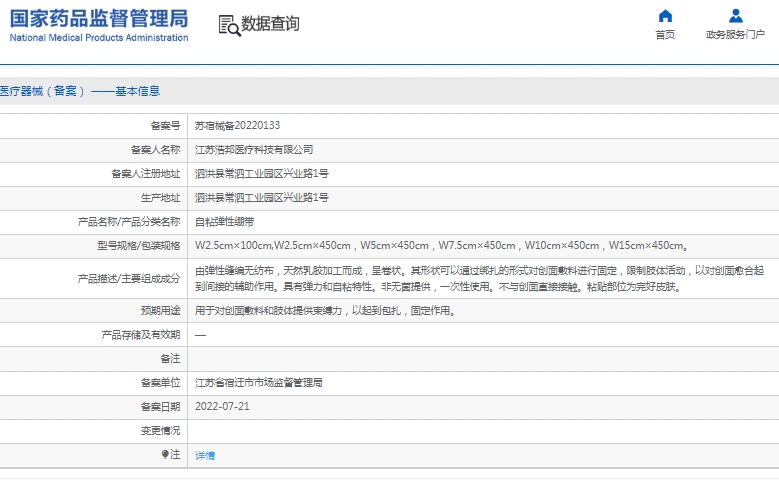The width and height of the screenshot is (779, 484).
Task: Select the value 苏宿械备20220133
Action: (x=237, y=126)
